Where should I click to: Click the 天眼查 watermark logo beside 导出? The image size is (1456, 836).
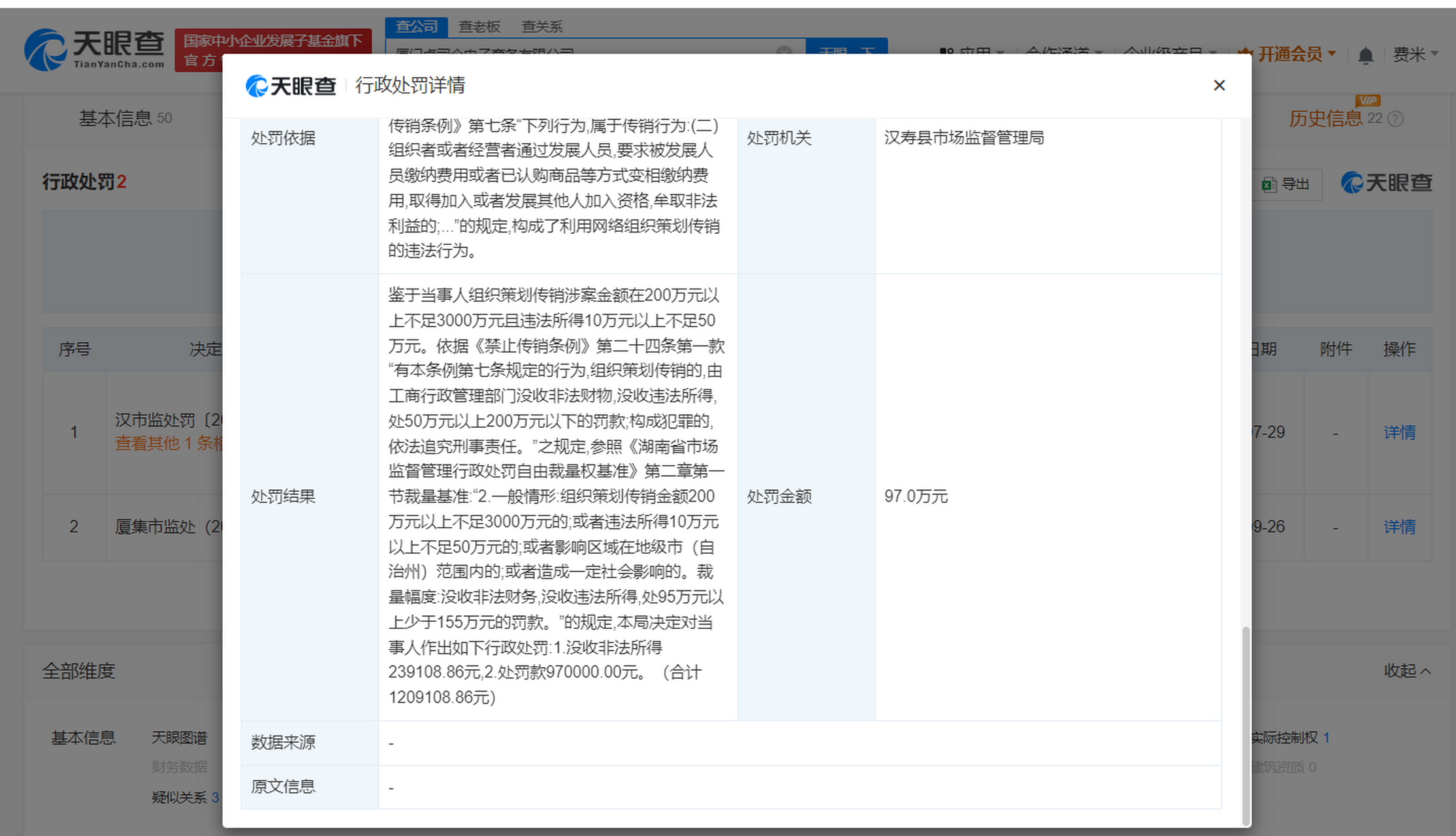(x=1386, y=183)
